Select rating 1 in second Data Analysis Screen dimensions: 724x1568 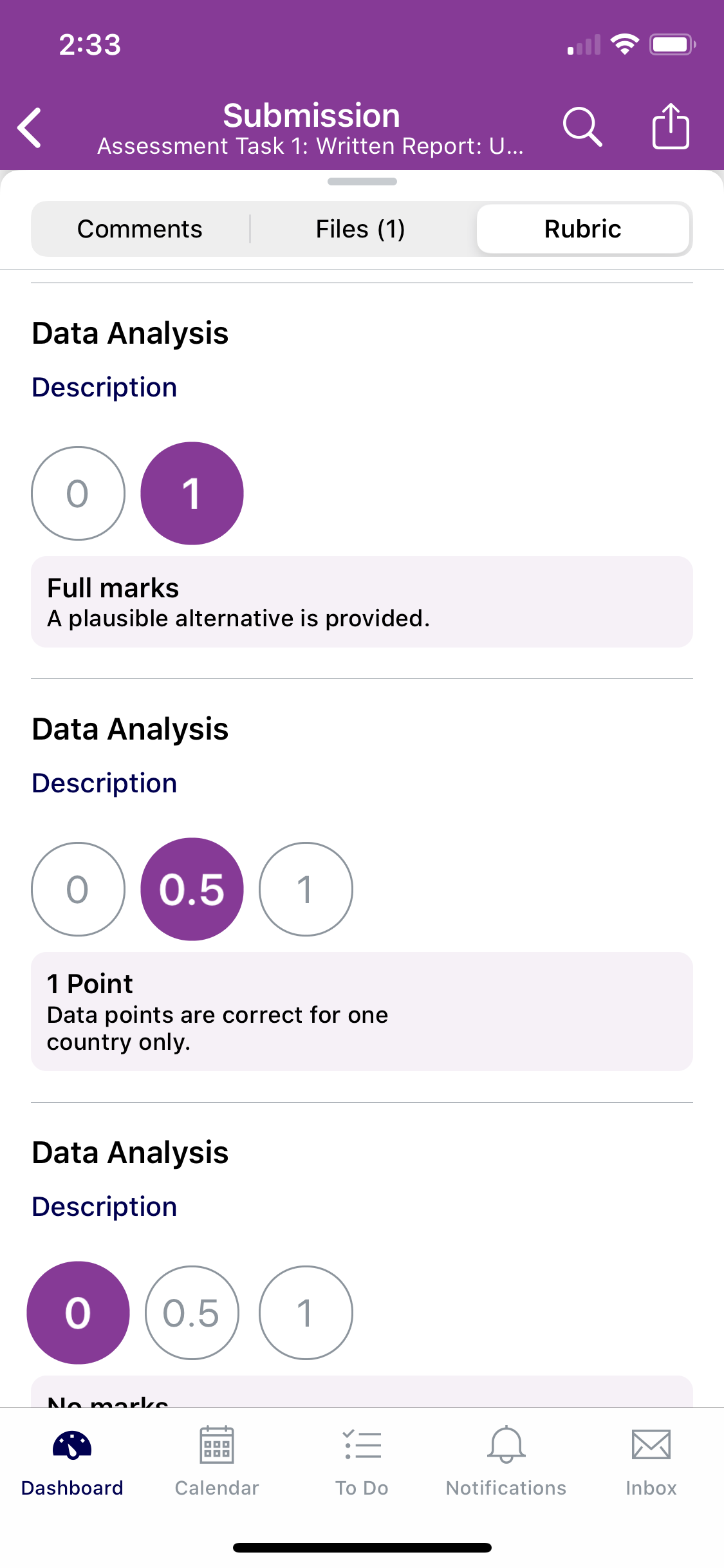(x=306, y=890)
